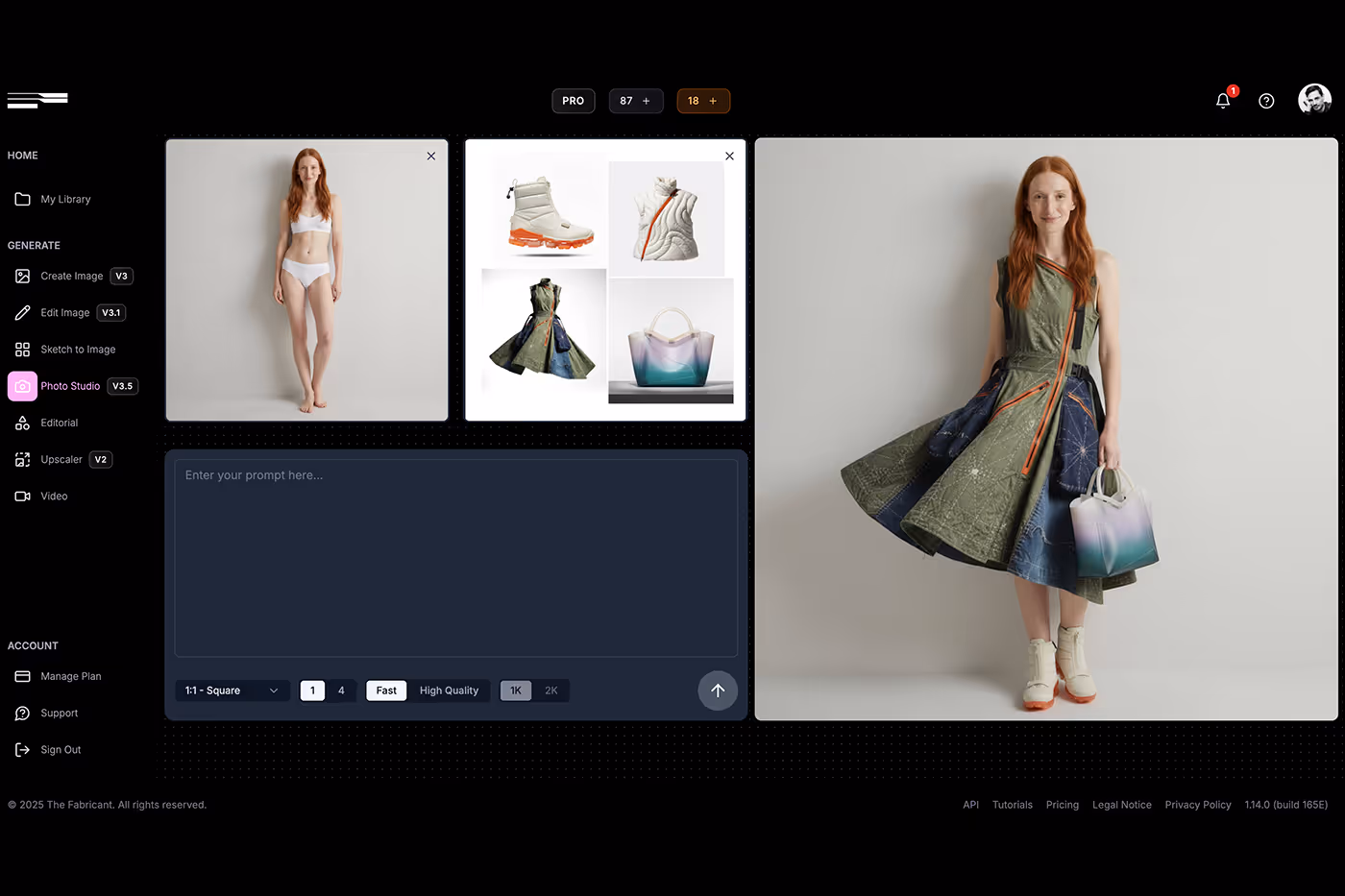
Task: Open the Photo Studio tool
Action: [69, 386]
